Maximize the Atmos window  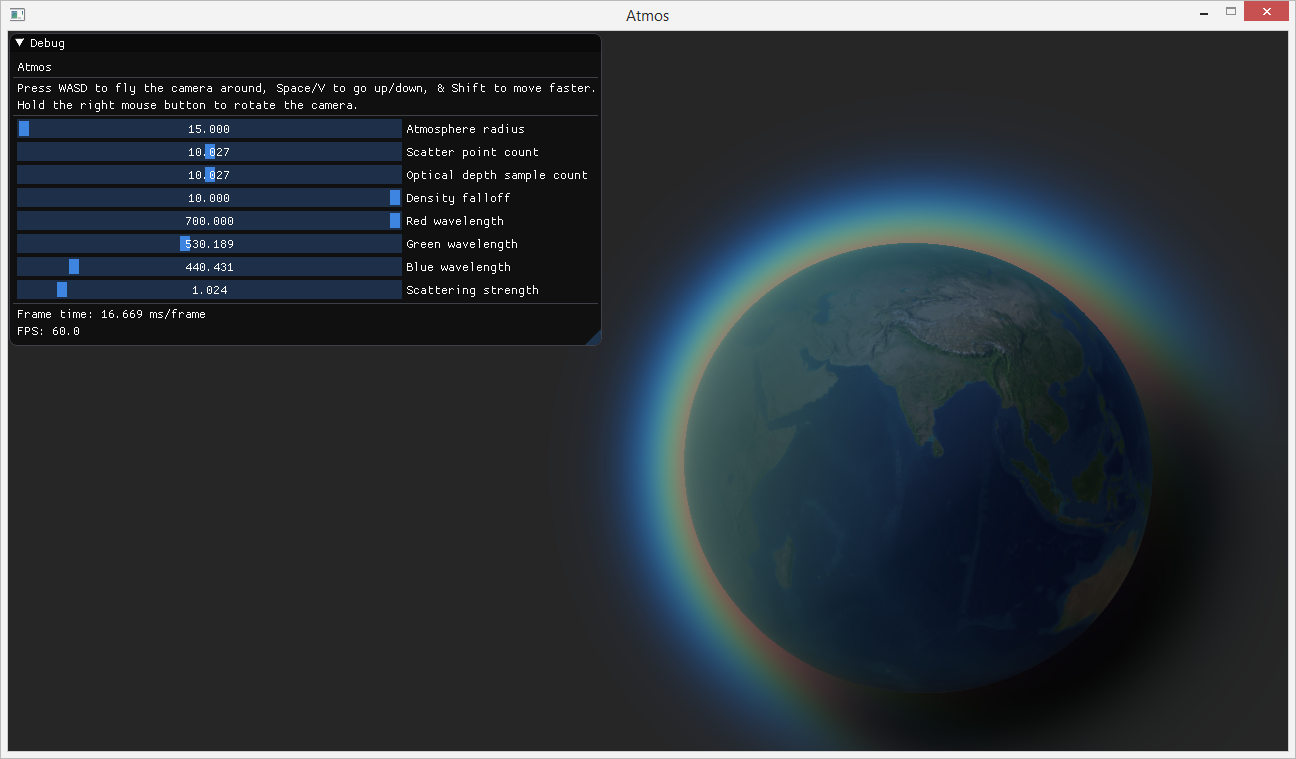1231,12
